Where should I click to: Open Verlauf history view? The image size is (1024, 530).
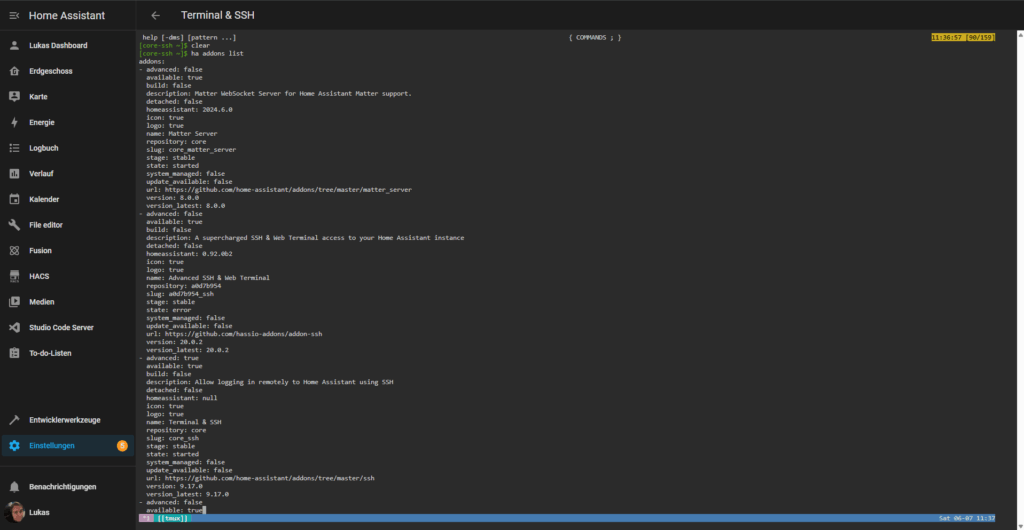[41, 174]
